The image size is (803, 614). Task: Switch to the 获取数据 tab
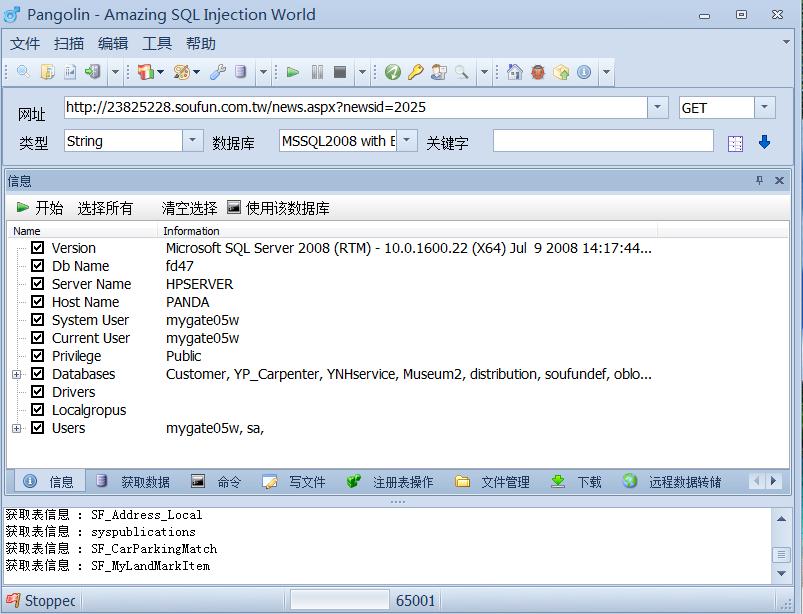click(134, 481)
